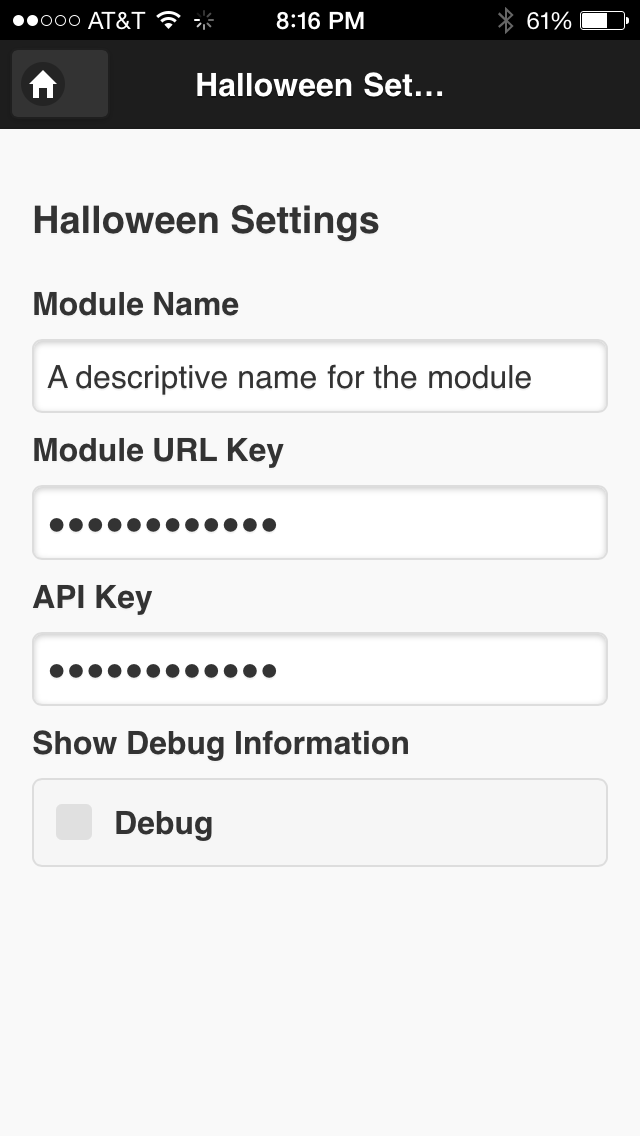Viewport: 640px width, 1136px height.
Task: Tap the network activity spinner icon
Action: tap(204, 20)
